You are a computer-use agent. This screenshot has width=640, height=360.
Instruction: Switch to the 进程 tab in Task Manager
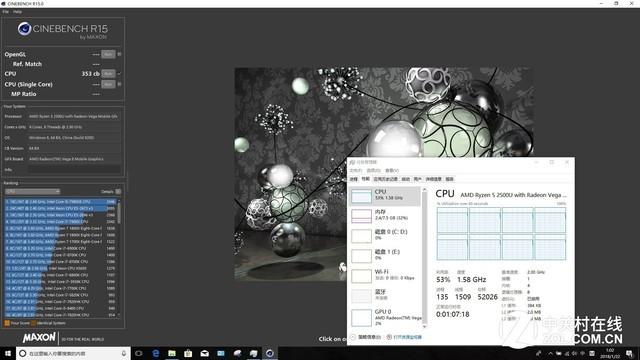coord(354,179)
